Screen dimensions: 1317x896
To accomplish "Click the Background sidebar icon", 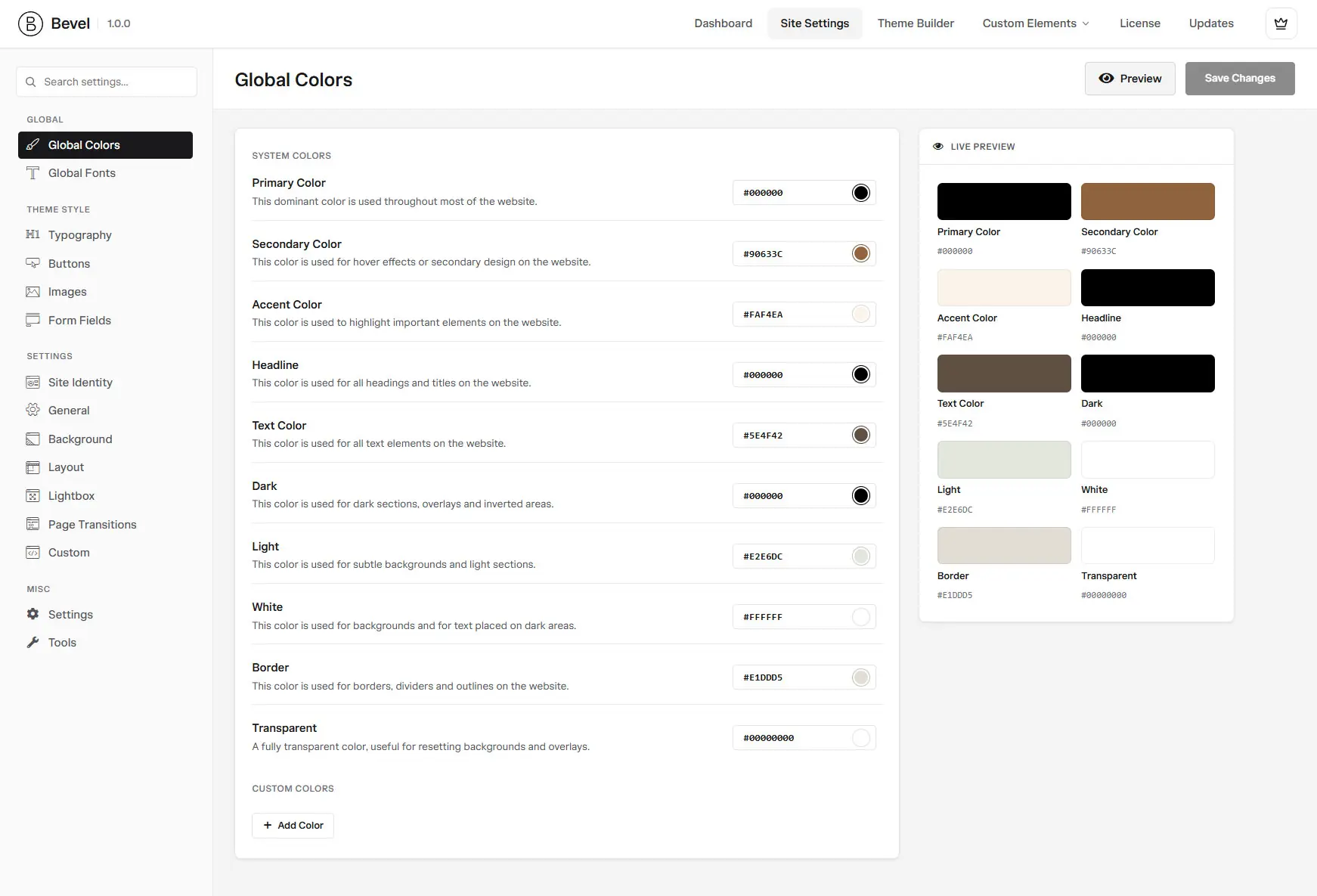I will [33, 439].
